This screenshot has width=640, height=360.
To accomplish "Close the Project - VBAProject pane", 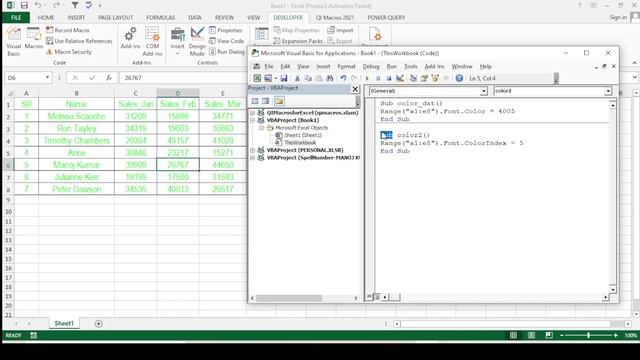I will [355, 89].
